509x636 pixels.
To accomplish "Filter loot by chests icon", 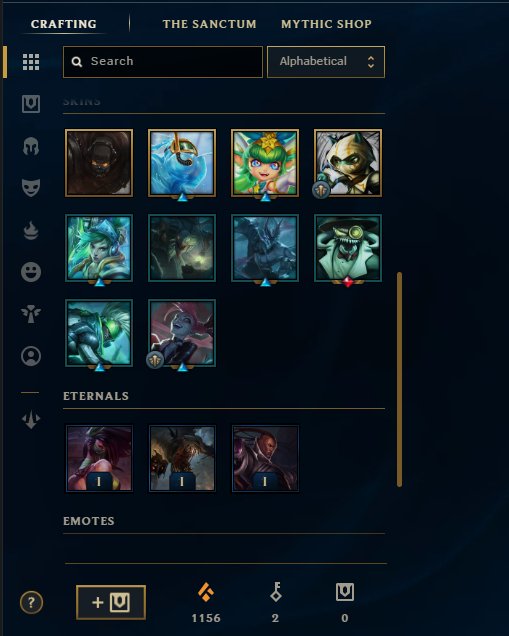I will [31, 104].
